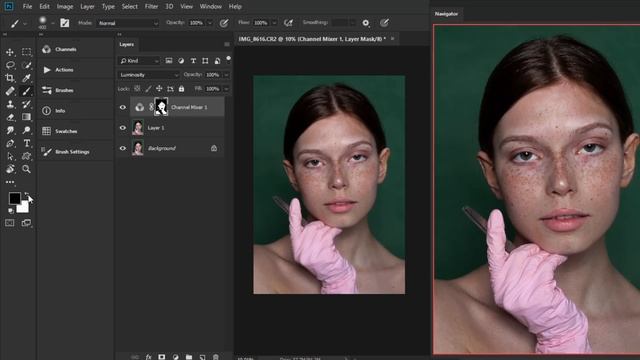
Task: Select the Path Selection tool
Action: point(10,156)
